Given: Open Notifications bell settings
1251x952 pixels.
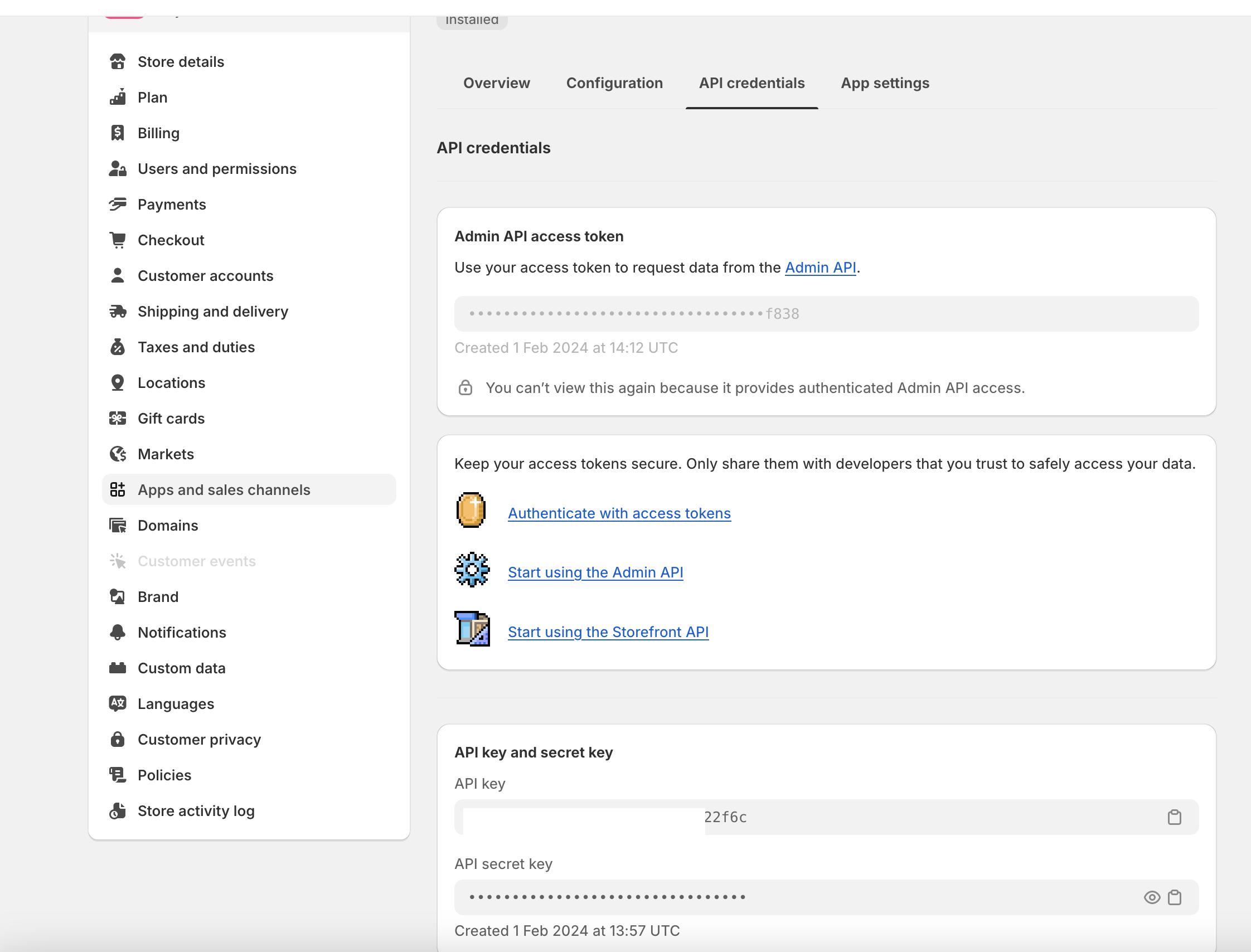Looking at the screenshot, I should point(181,633).
